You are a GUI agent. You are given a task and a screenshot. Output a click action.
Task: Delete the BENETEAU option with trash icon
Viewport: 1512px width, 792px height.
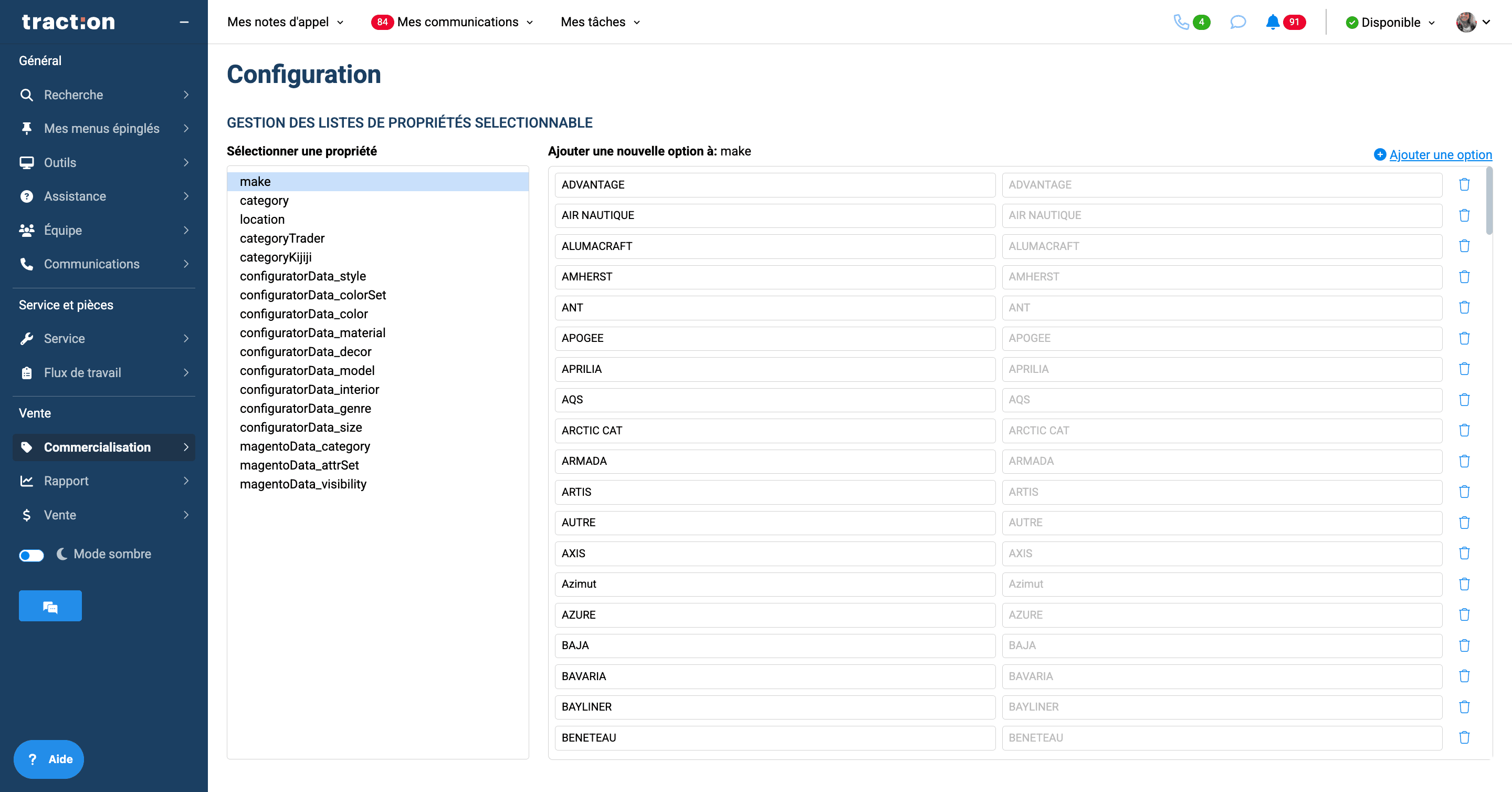(1464, 737)
